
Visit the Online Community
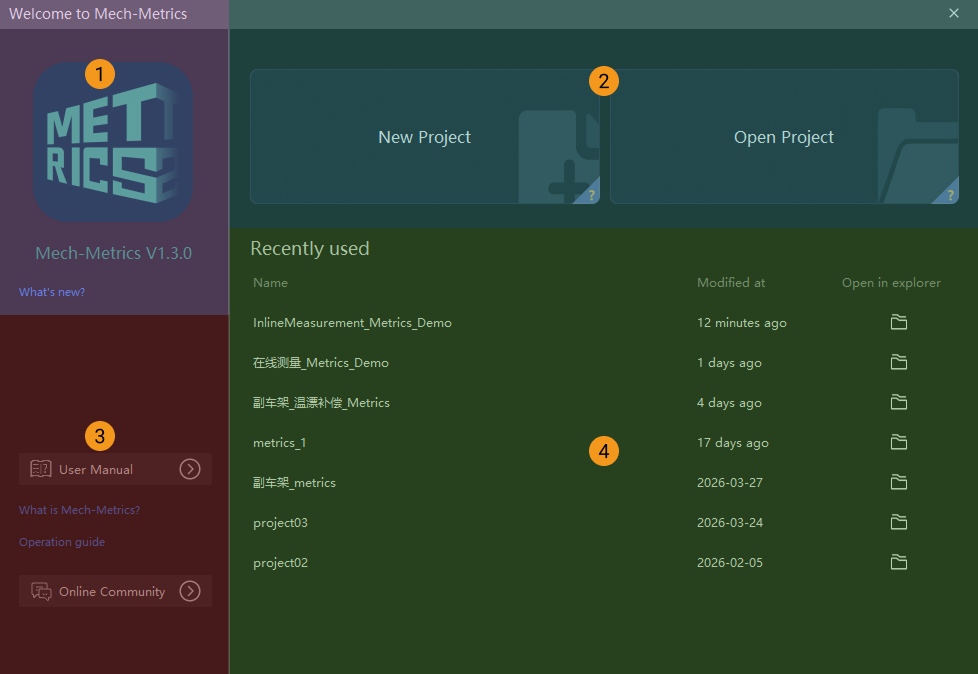tap(115, 591)
